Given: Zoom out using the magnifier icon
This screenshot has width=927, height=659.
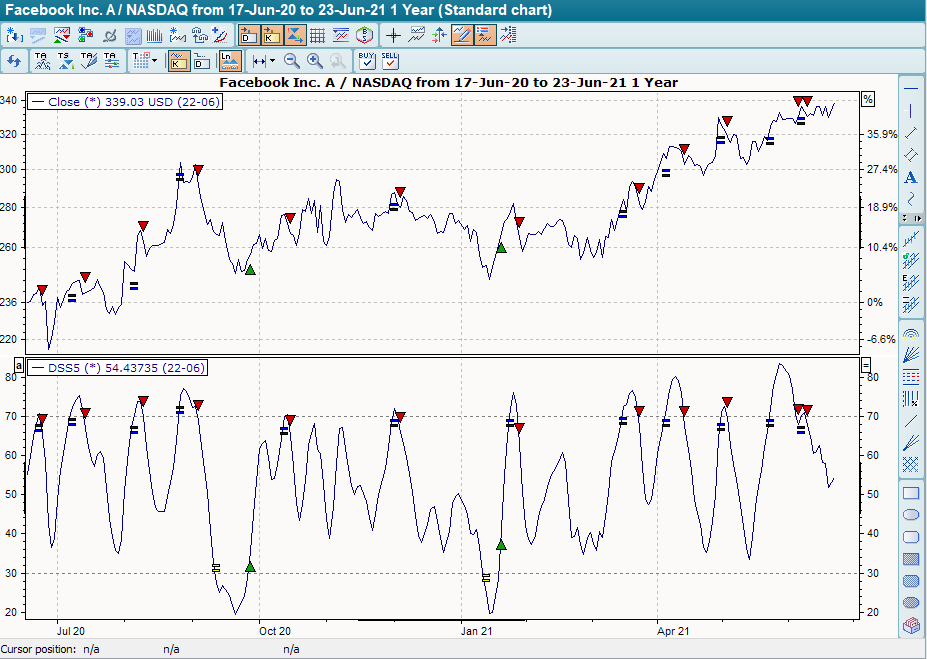Looking at the screenshot, I should click(x=290, y=60).
